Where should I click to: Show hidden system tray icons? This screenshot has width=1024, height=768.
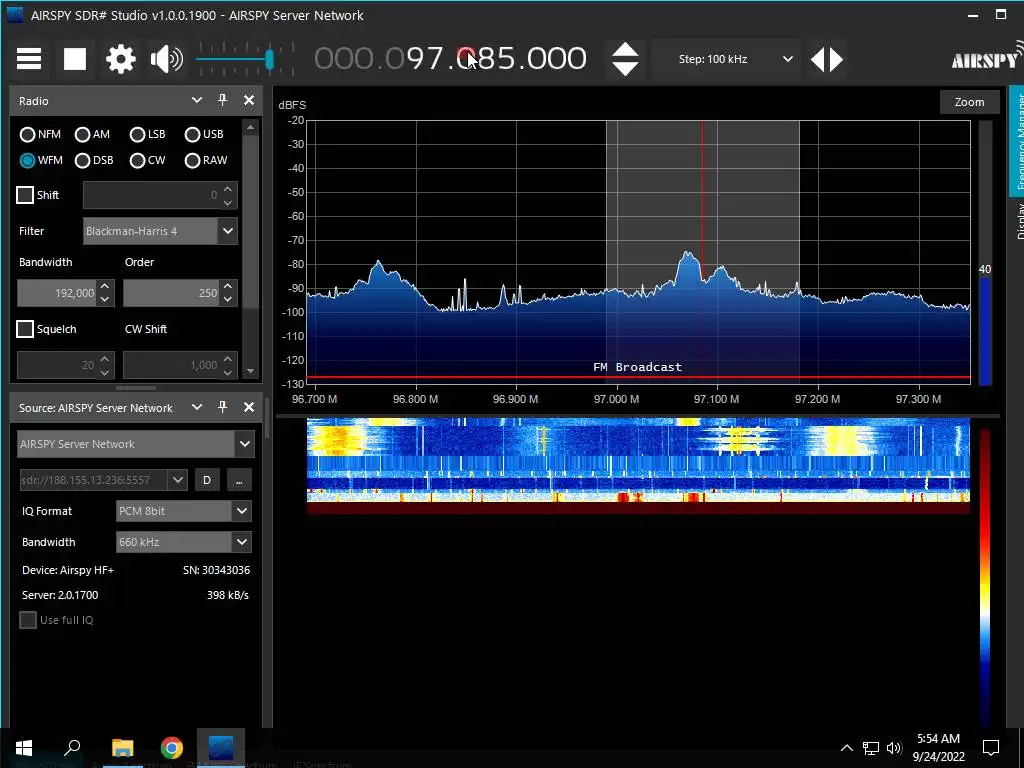click(x=846, y=748)
